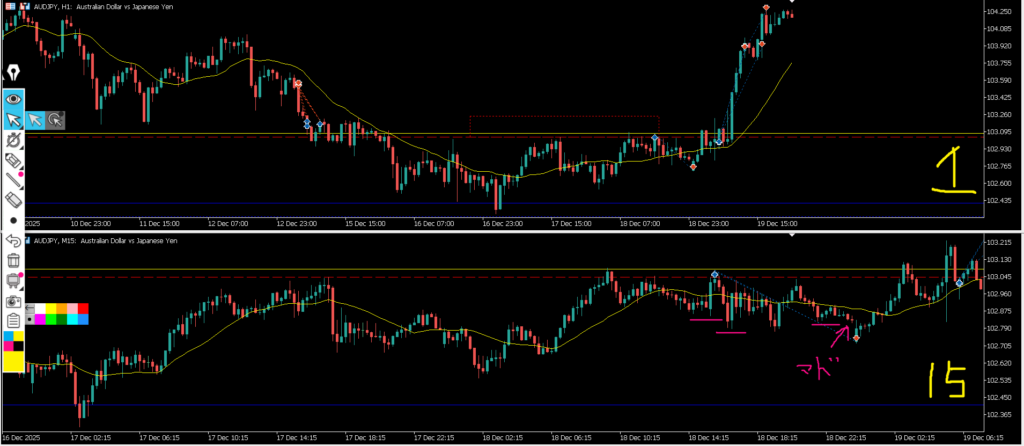Click the dot button in the color palette

(30, 319)
